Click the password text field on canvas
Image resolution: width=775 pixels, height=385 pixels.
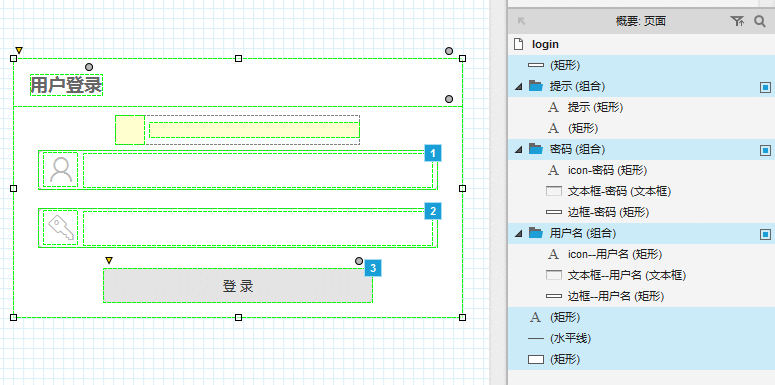[258, 228]
